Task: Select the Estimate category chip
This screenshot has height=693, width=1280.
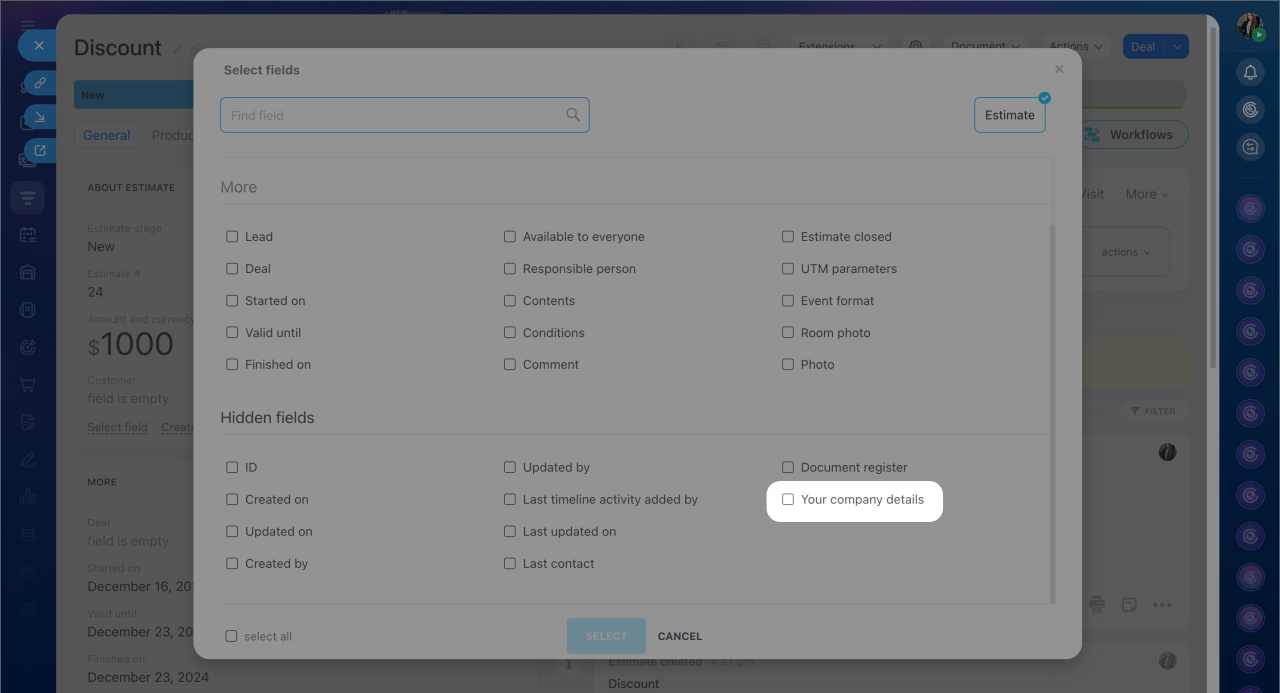Action: (1009, 115)
